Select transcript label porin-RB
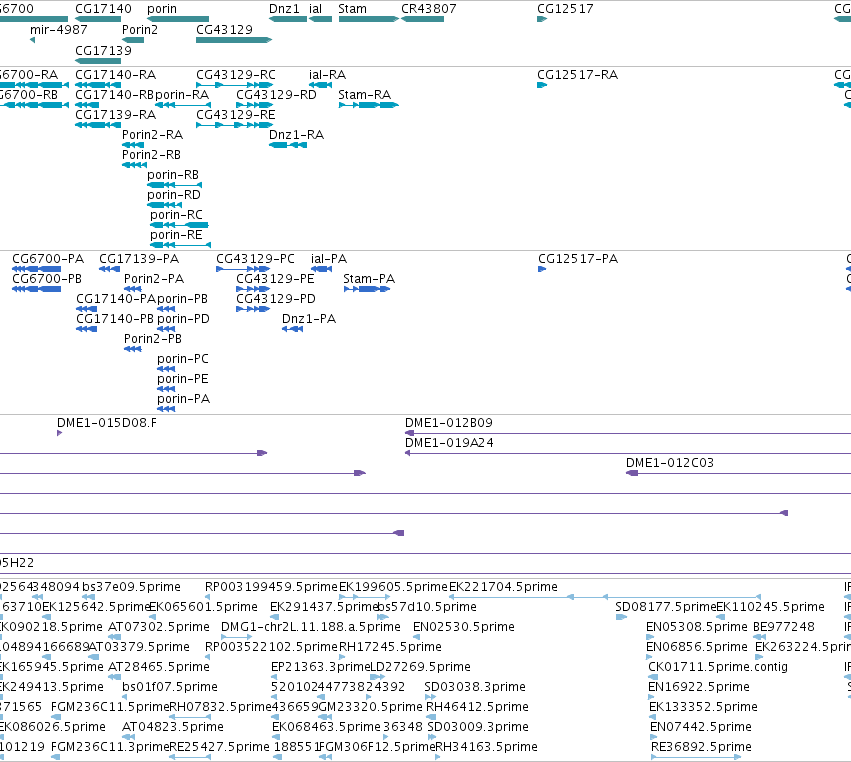Screen dimensions: 851x762 [x=173, y=175]
